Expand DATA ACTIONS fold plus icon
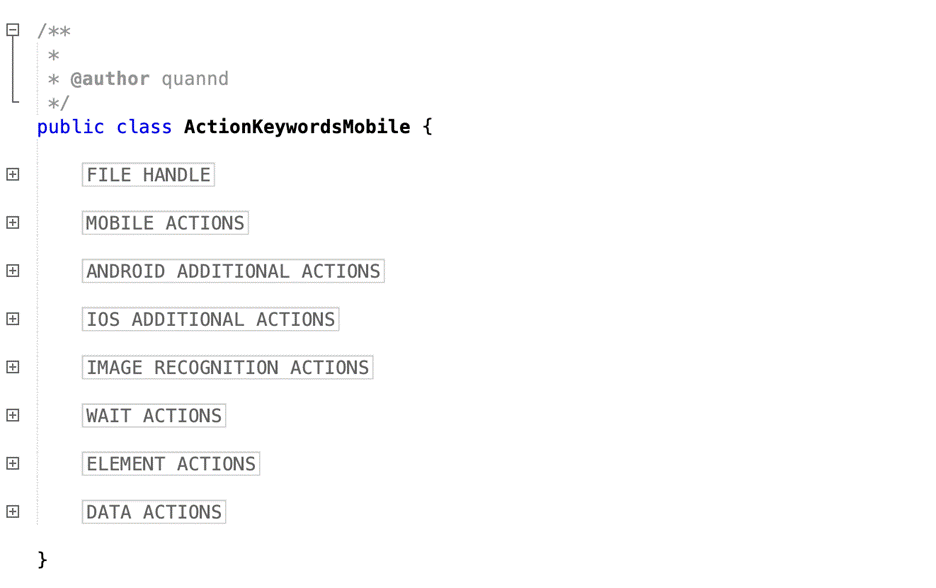 click(13, 512)
